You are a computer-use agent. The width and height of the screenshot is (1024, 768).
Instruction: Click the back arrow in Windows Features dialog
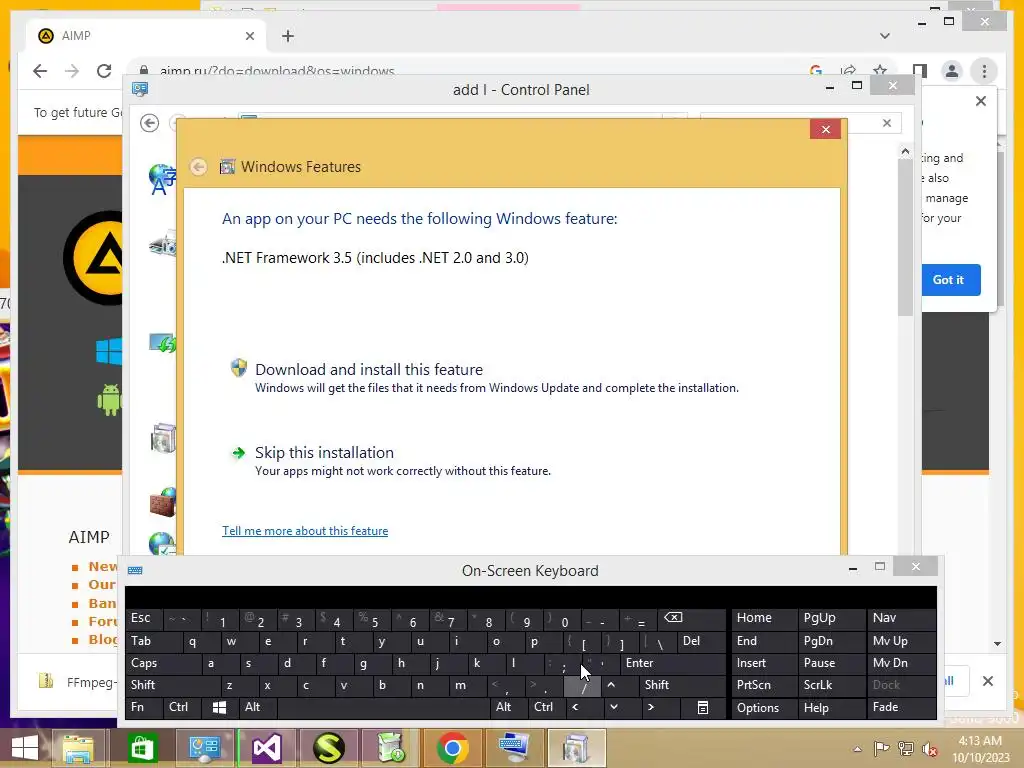tap(199, 167)
